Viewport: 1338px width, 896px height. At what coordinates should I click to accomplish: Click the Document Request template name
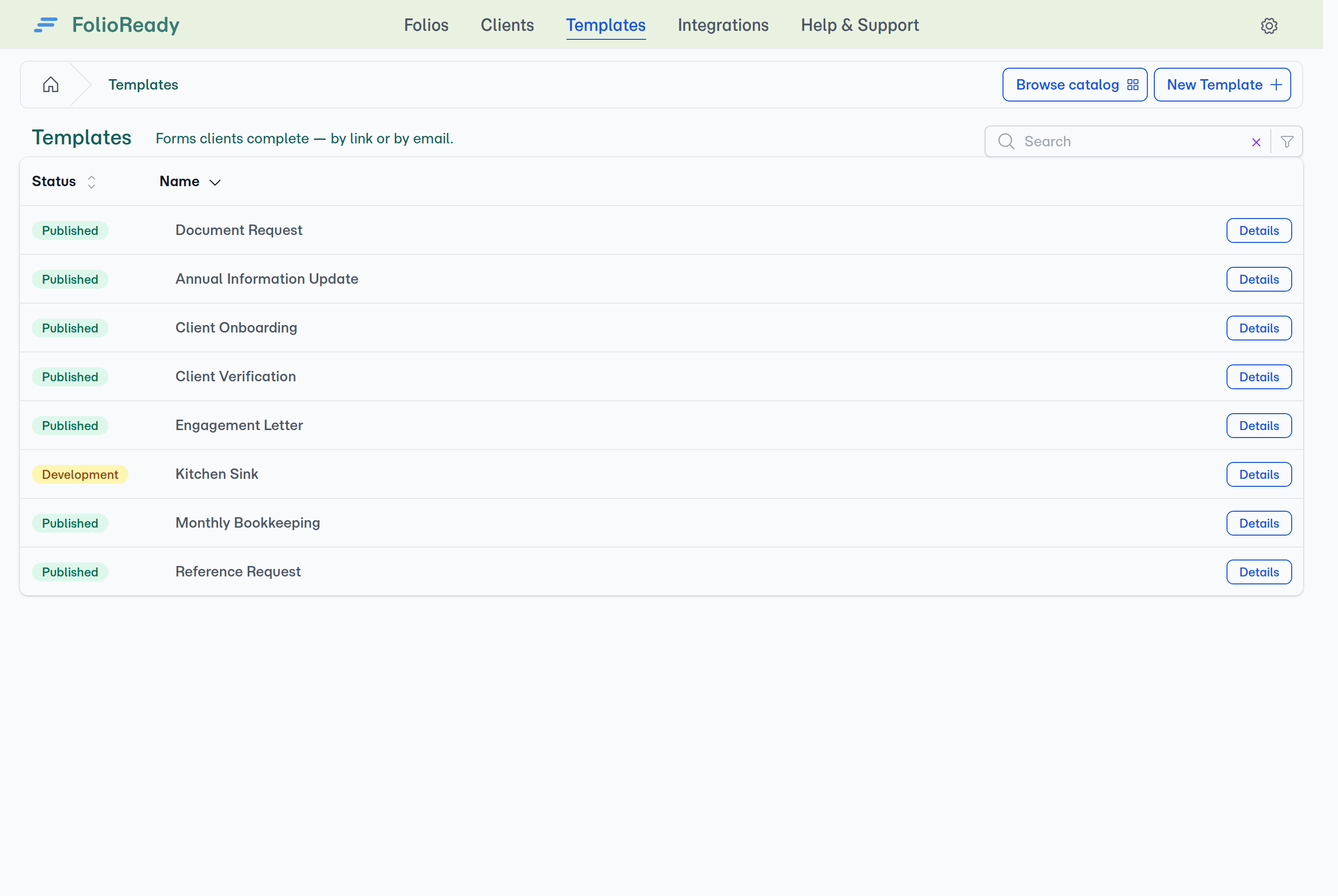pyautogui.click(x=239, y=230)
